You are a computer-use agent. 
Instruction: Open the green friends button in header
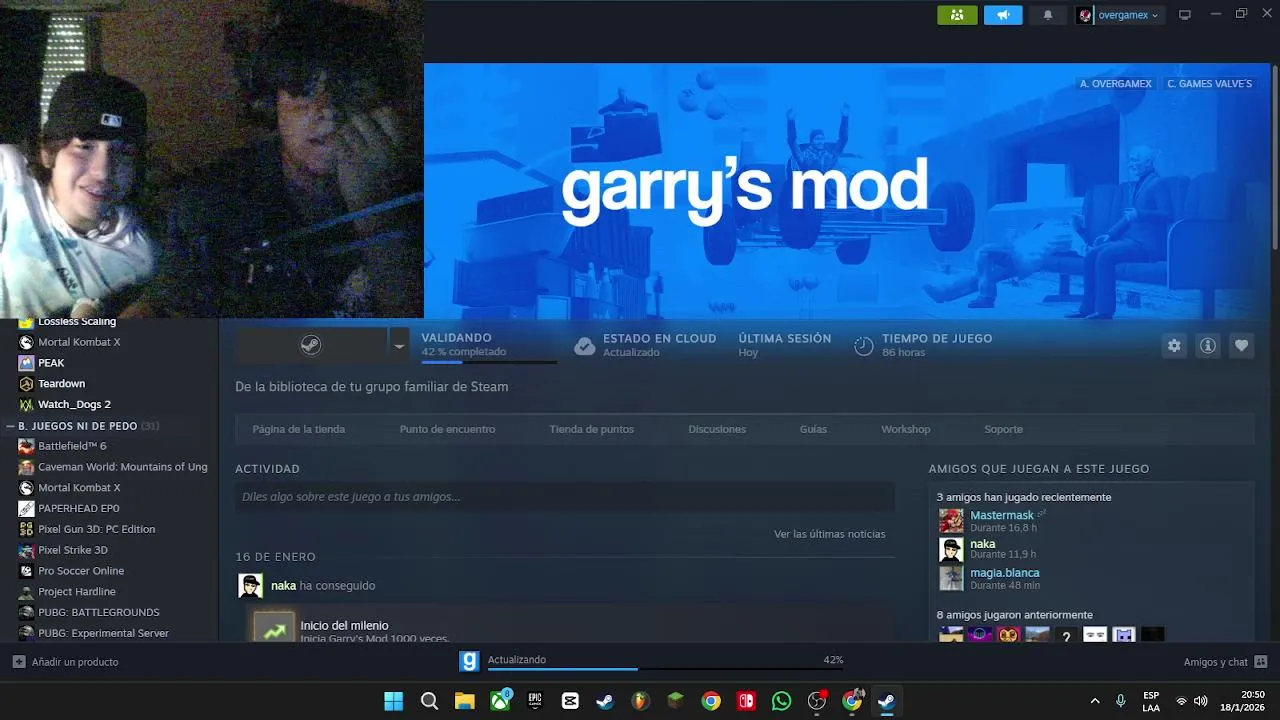point(957,15)
